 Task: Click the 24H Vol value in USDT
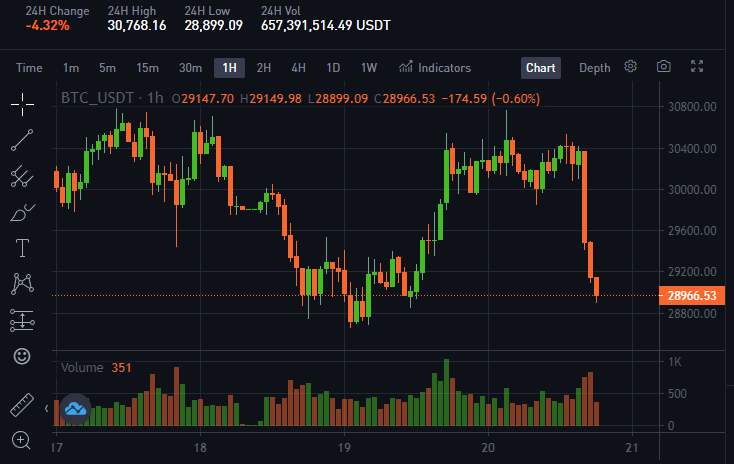(x=325, y=25)
